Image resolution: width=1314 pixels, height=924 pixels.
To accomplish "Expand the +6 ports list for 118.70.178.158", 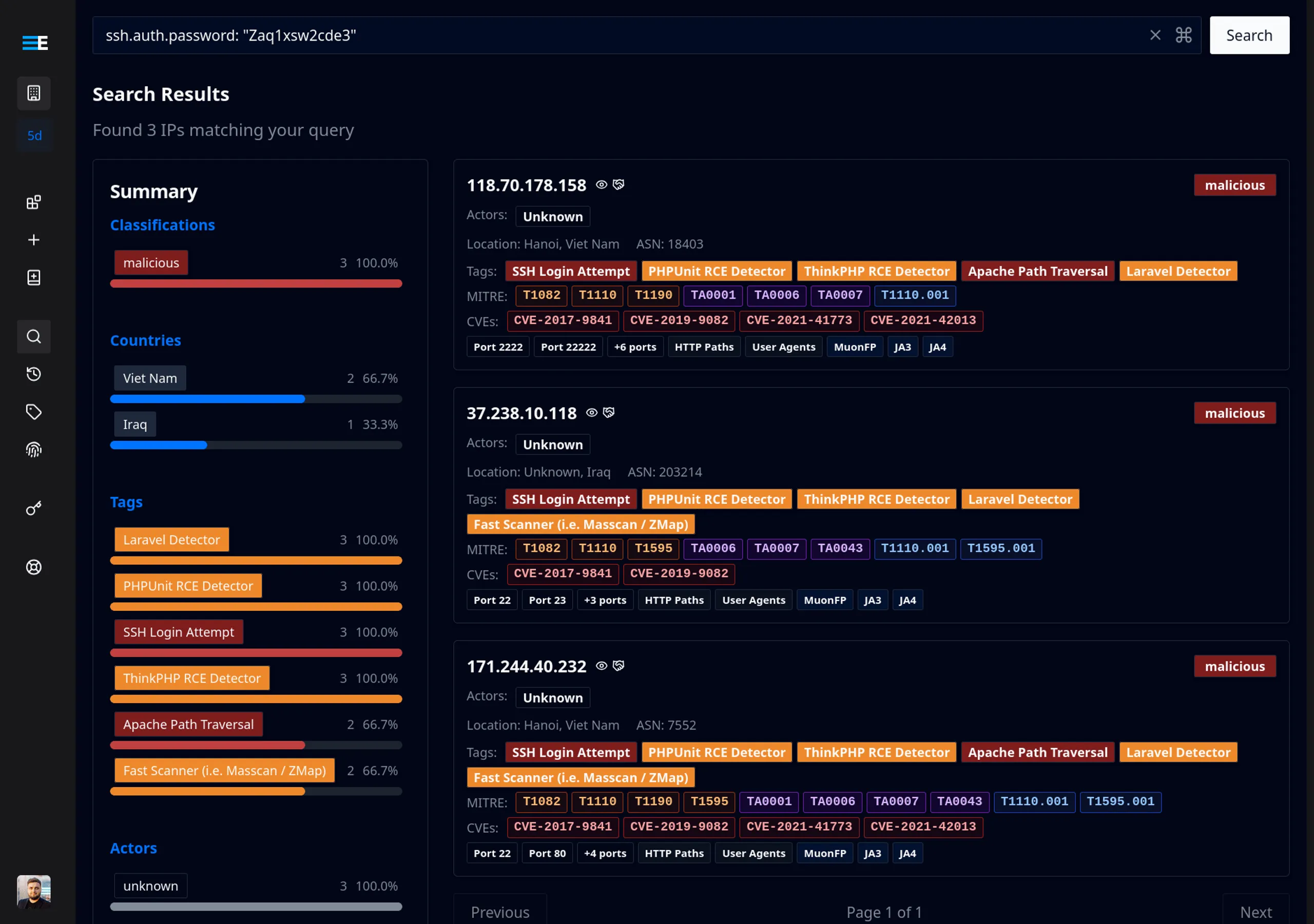I will (x=635, y=346).
